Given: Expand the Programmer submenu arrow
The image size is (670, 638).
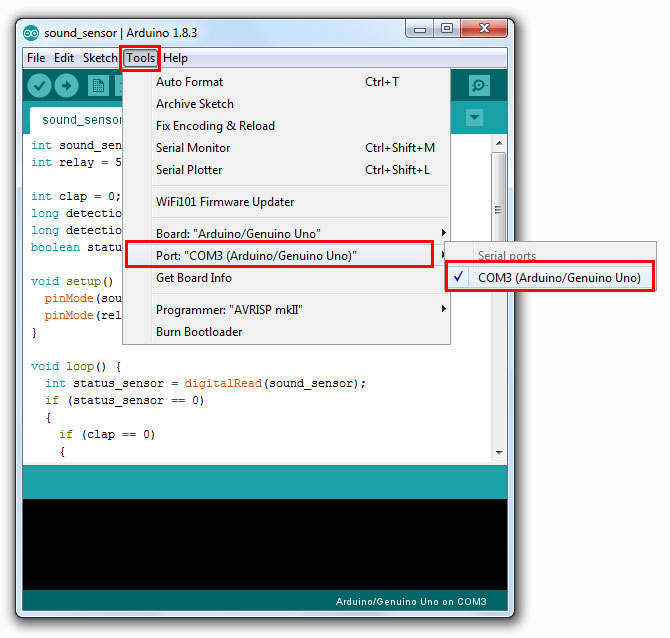Looking at the screenshot, I should [x=444, y=309].
